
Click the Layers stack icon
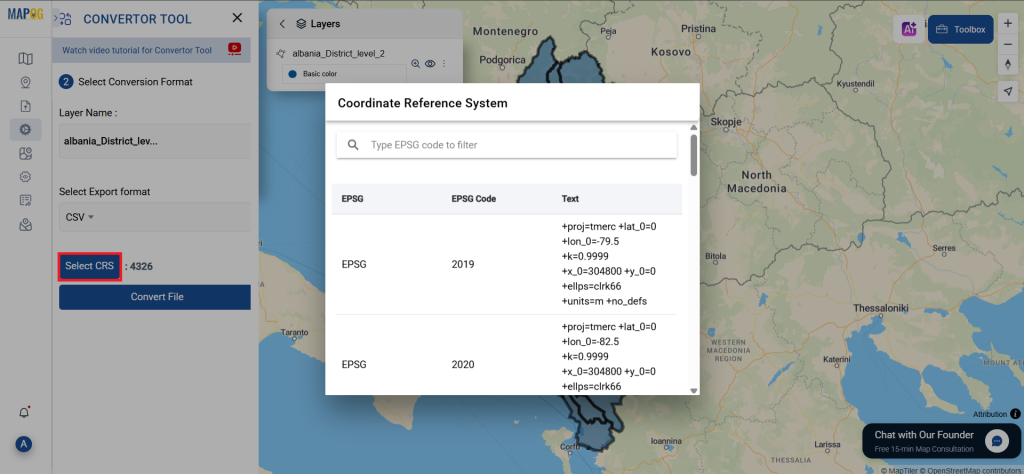pos(300,24)
